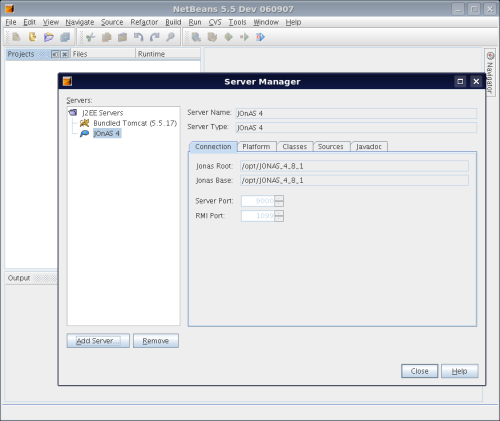500x421 pixels.
Task: Click the Paste clipboard icon
Action: pyautogui.click(x=122, y=37)
